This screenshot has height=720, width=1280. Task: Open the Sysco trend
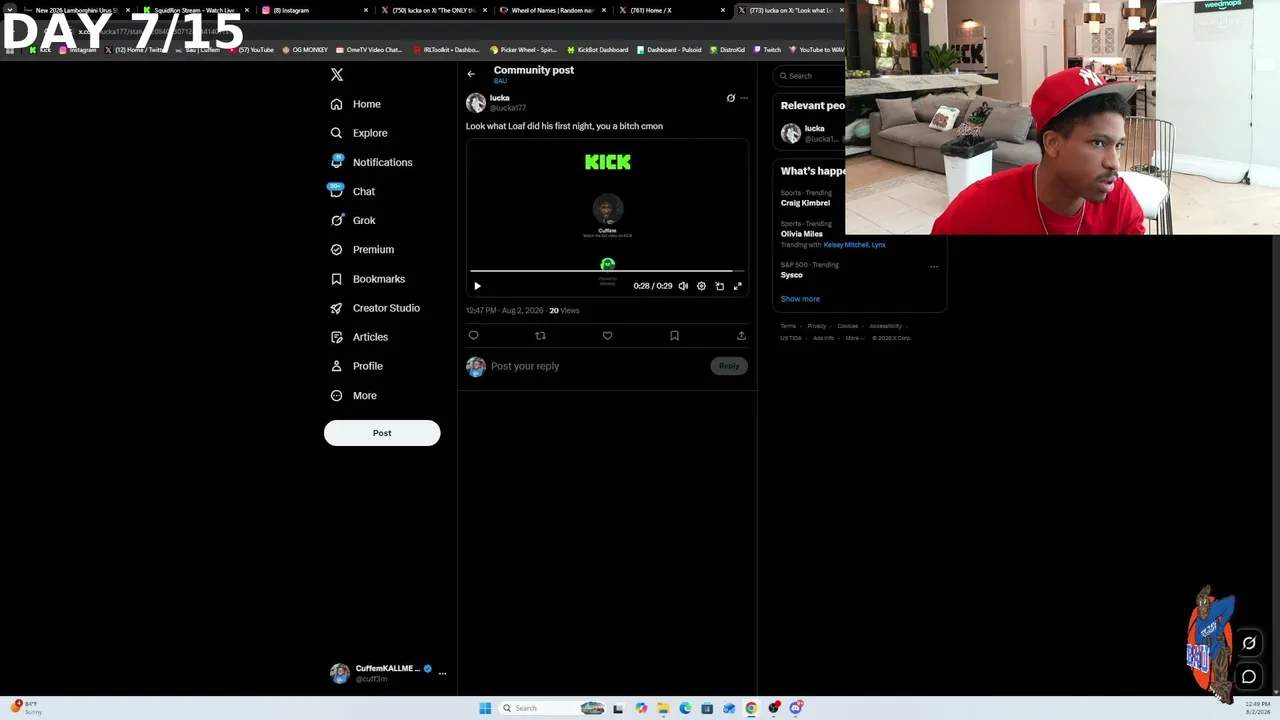(792, 275)
